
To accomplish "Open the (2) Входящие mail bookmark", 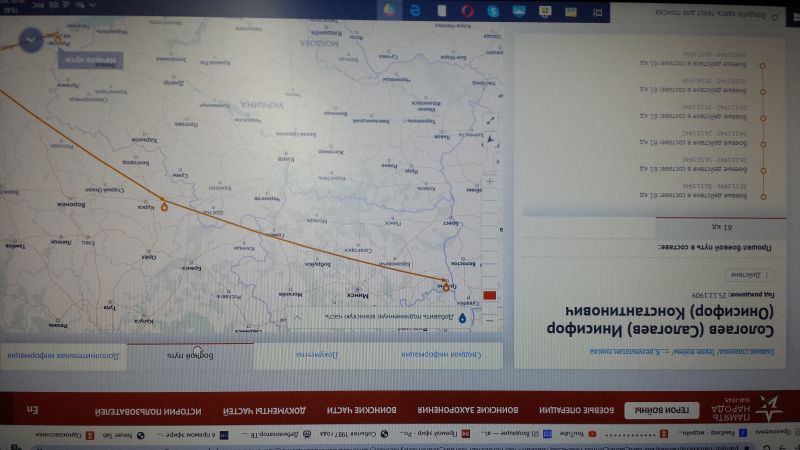I will pyautogui.click(x=516, y=433).
